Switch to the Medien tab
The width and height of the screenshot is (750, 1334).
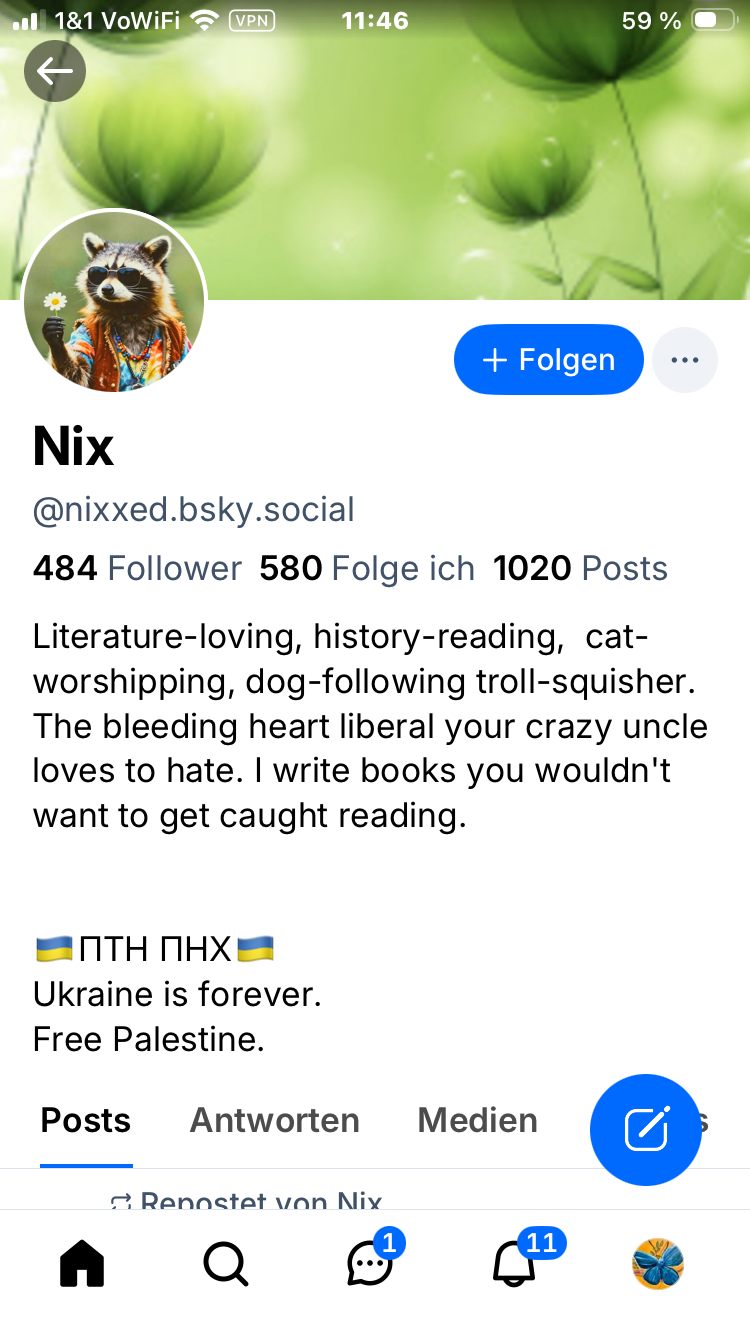pos(477,1121)
